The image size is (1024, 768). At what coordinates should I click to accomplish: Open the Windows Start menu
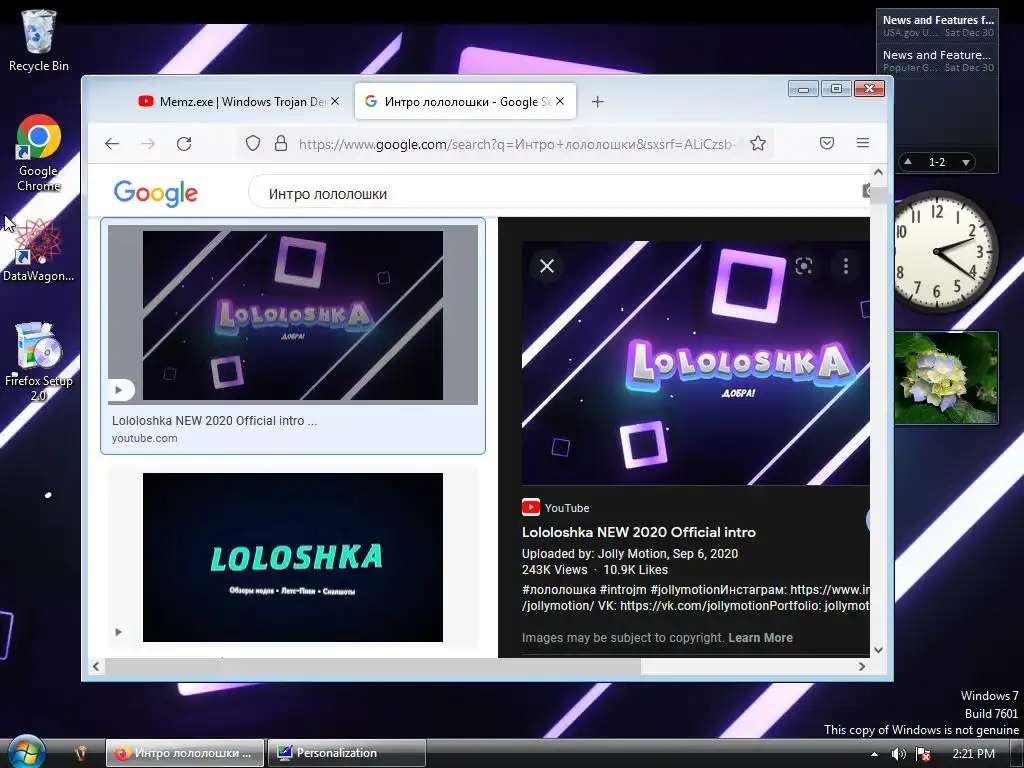[26, 752]
